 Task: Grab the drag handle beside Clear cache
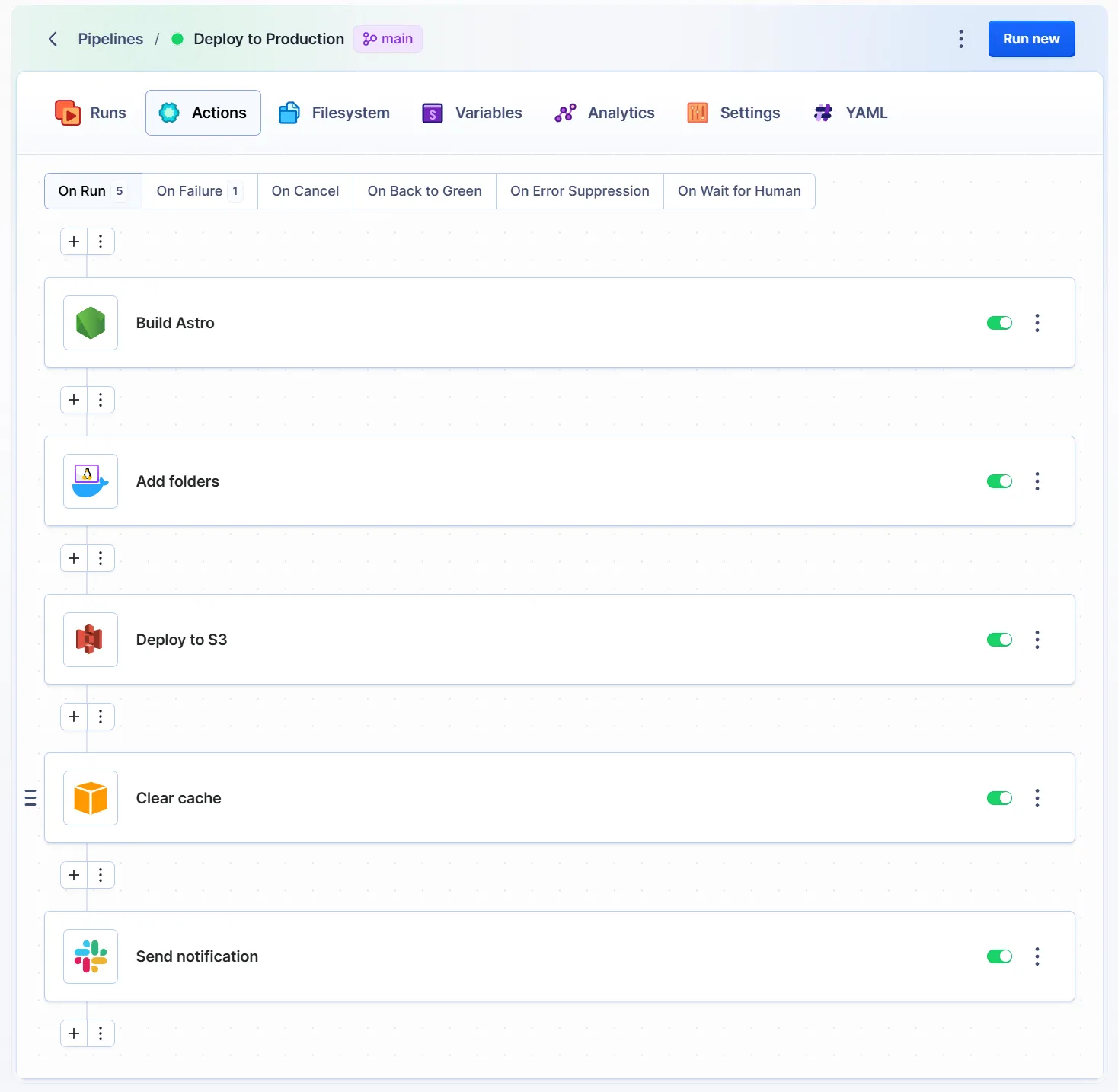pos(30,798)
